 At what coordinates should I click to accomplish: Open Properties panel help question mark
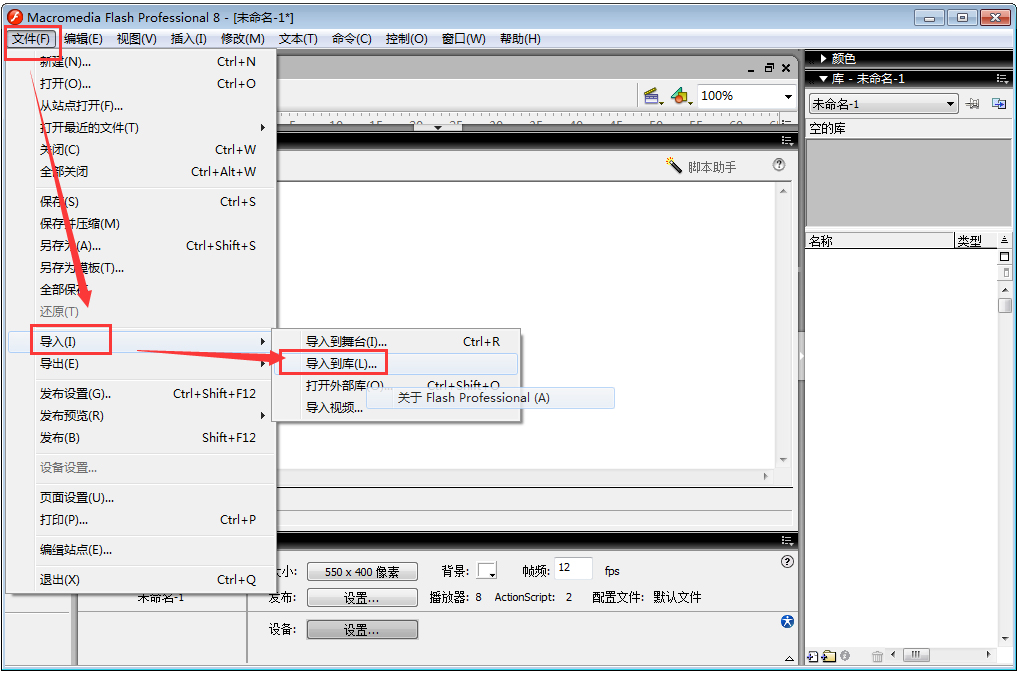coord(787,562)
